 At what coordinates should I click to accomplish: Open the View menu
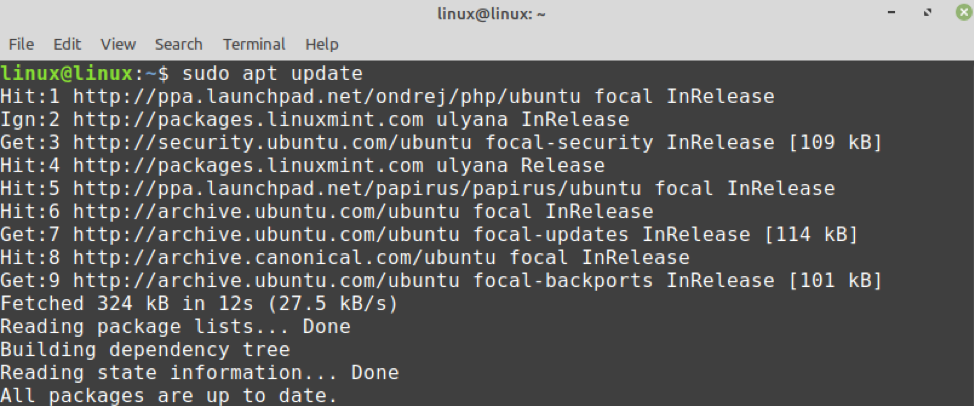tap(118, 44)
